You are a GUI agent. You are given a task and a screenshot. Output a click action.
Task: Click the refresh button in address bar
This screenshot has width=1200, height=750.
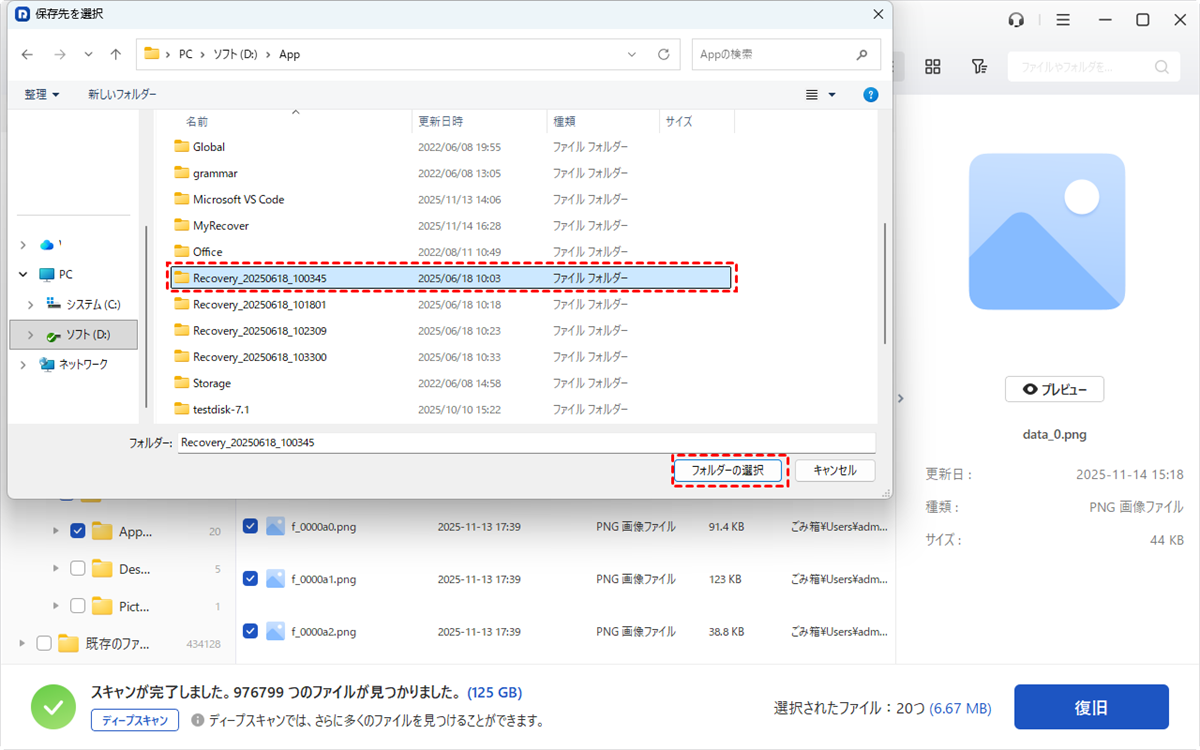[x=663, y=54]
